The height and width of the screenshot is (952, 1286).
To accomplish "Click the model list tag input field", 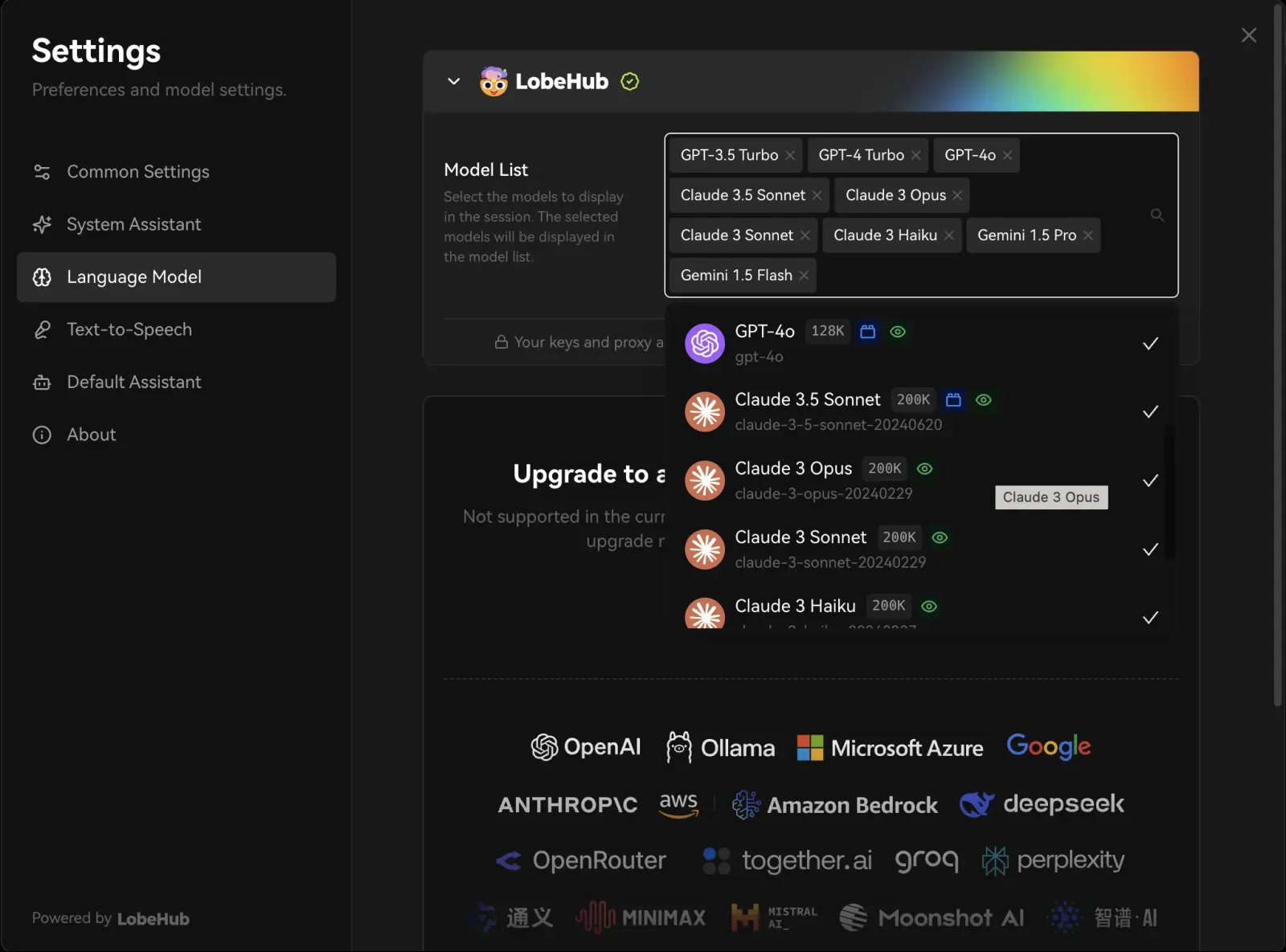I will [x=964, y=276].
